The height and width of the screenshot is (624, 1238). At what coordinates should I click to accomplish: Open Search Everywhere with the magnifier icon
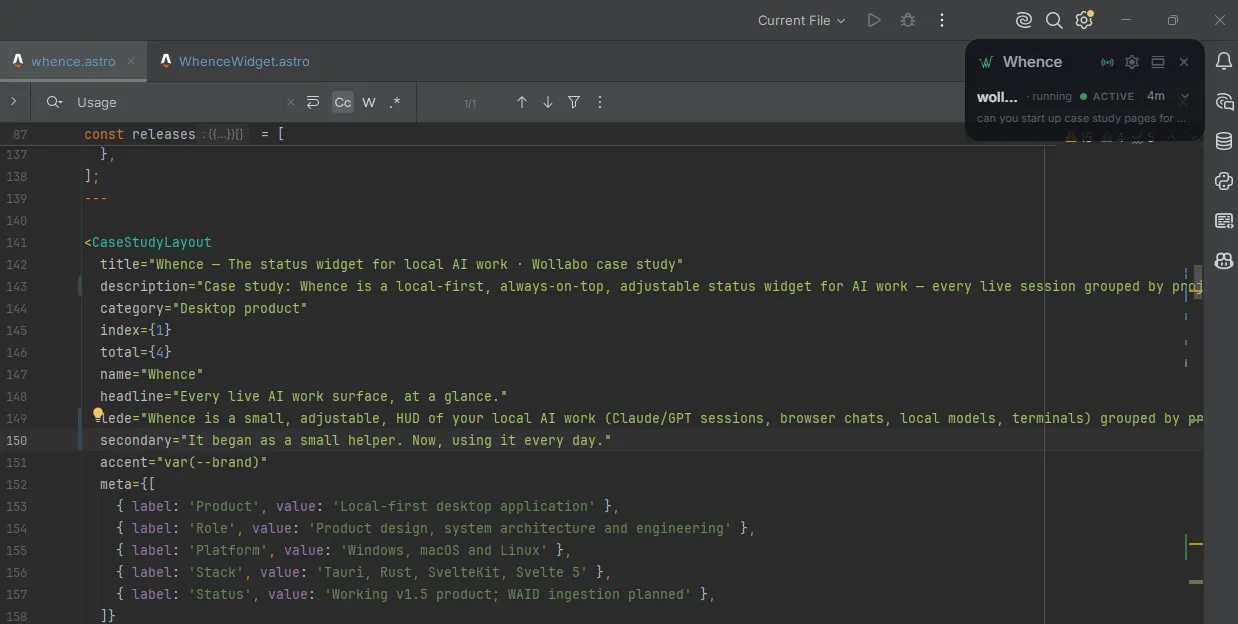[x=1054, y=20]
